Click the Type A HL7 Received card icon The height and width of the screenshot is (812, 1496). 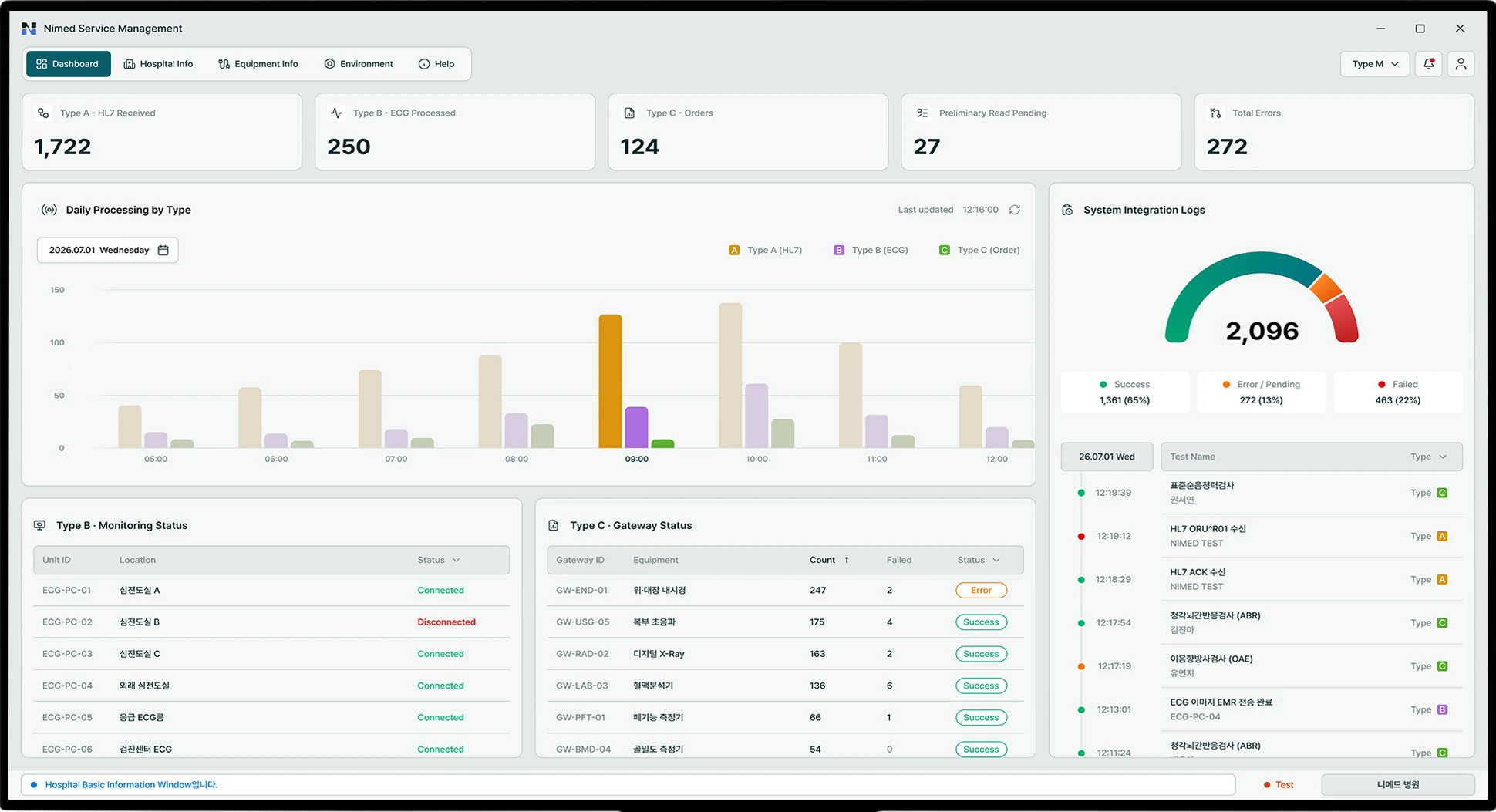pos(43,113)
